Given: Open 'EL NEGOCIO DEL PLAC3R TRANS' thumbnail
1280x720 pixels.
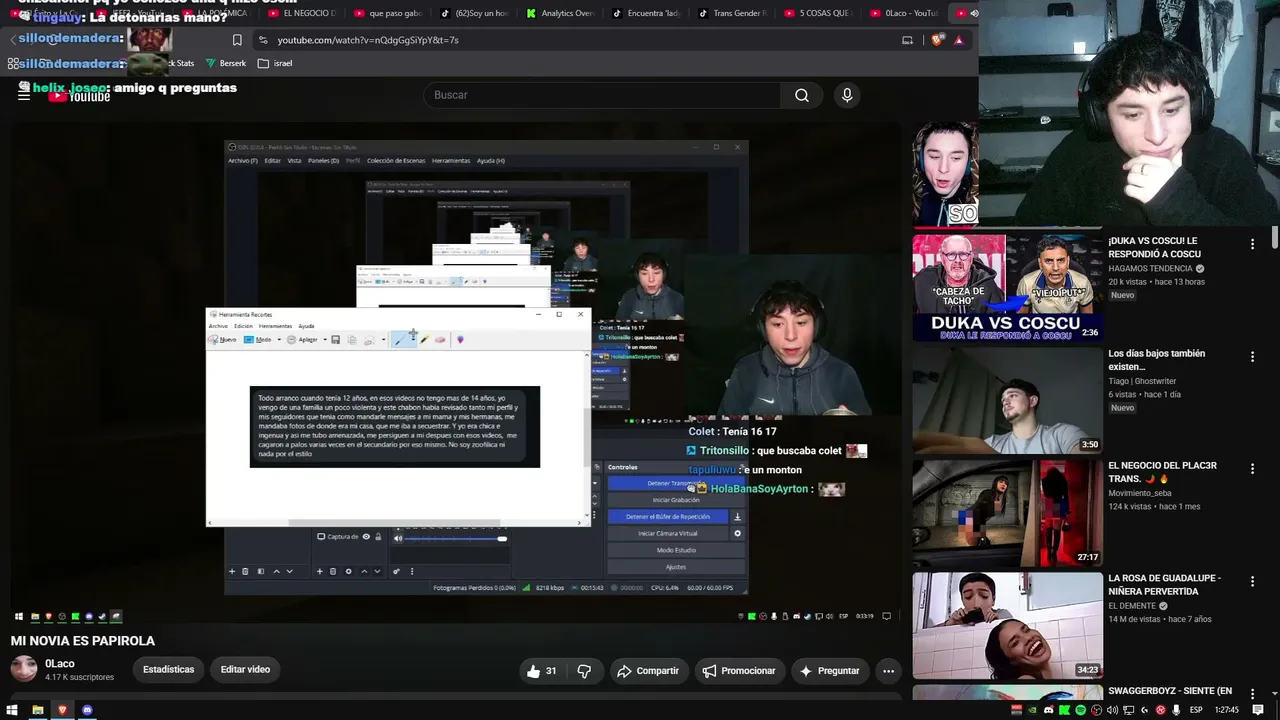Looking at the screenshot, I should pyautogui.click(x=1007, y=513).
